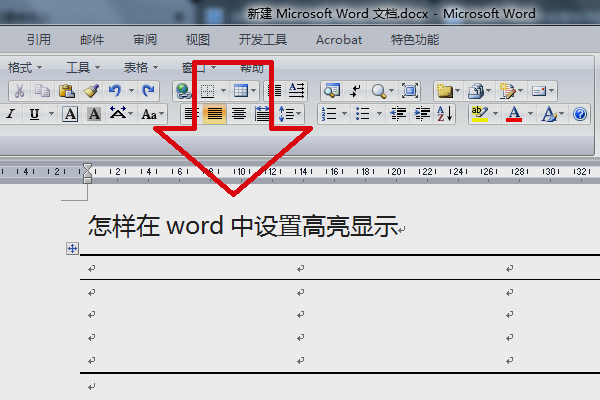Increase paragraph indent
Screen dimensions: 600x400
pyautogui.click(x=422, y=114)
